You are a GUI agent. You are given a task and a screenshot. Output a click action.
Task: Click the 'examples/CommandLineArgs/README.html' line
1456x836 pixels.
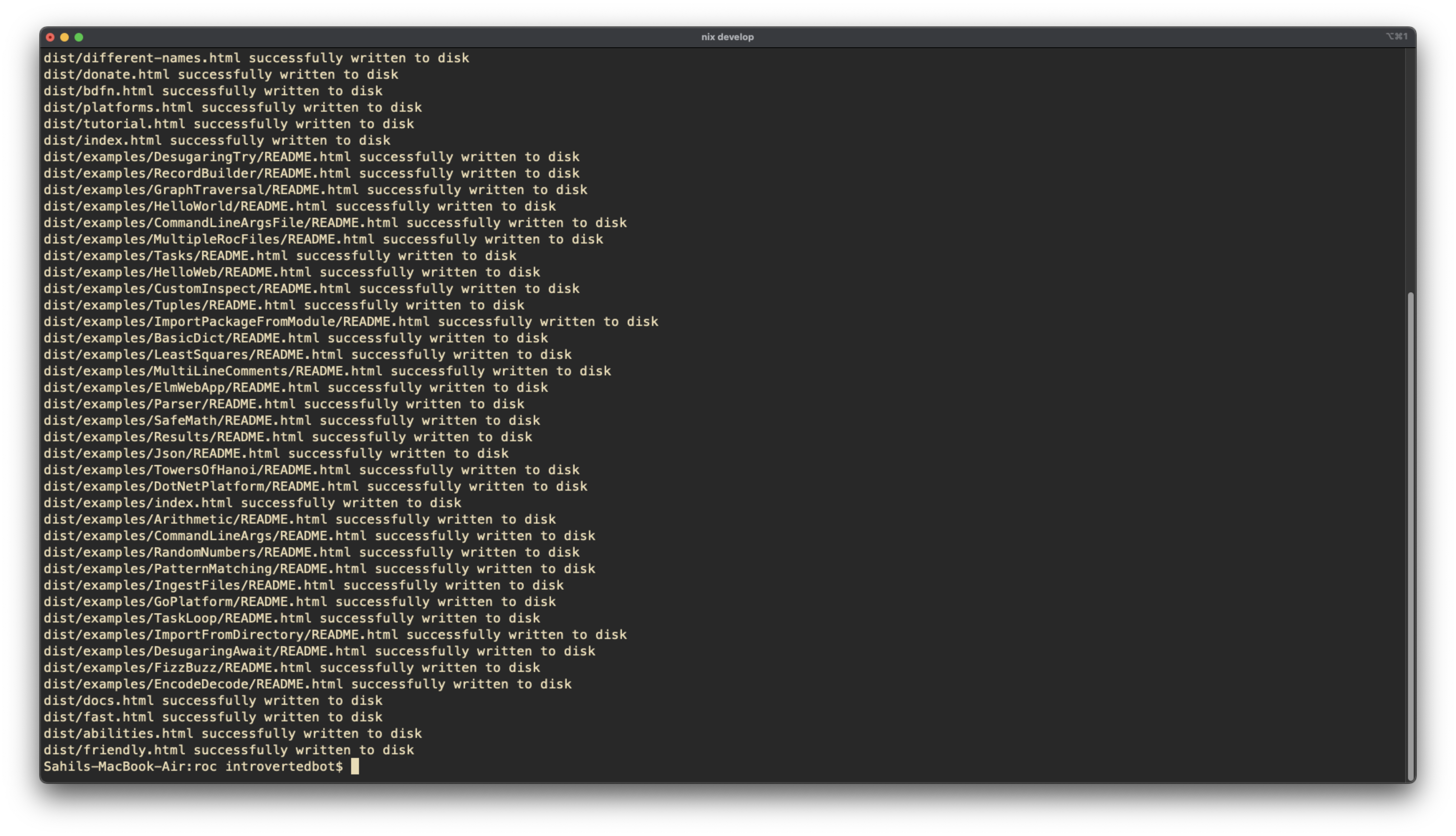coord(320,536)
